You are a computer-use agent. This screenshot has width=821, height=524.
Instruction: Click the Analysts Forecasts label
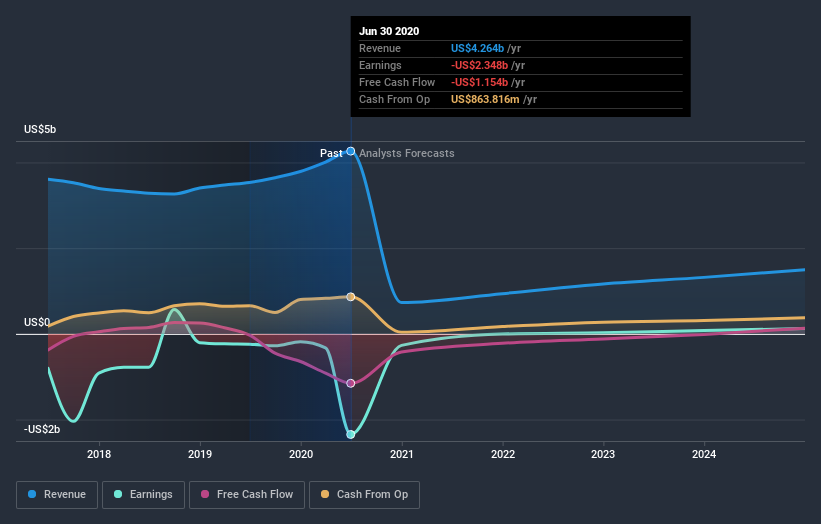click(407, 153)
